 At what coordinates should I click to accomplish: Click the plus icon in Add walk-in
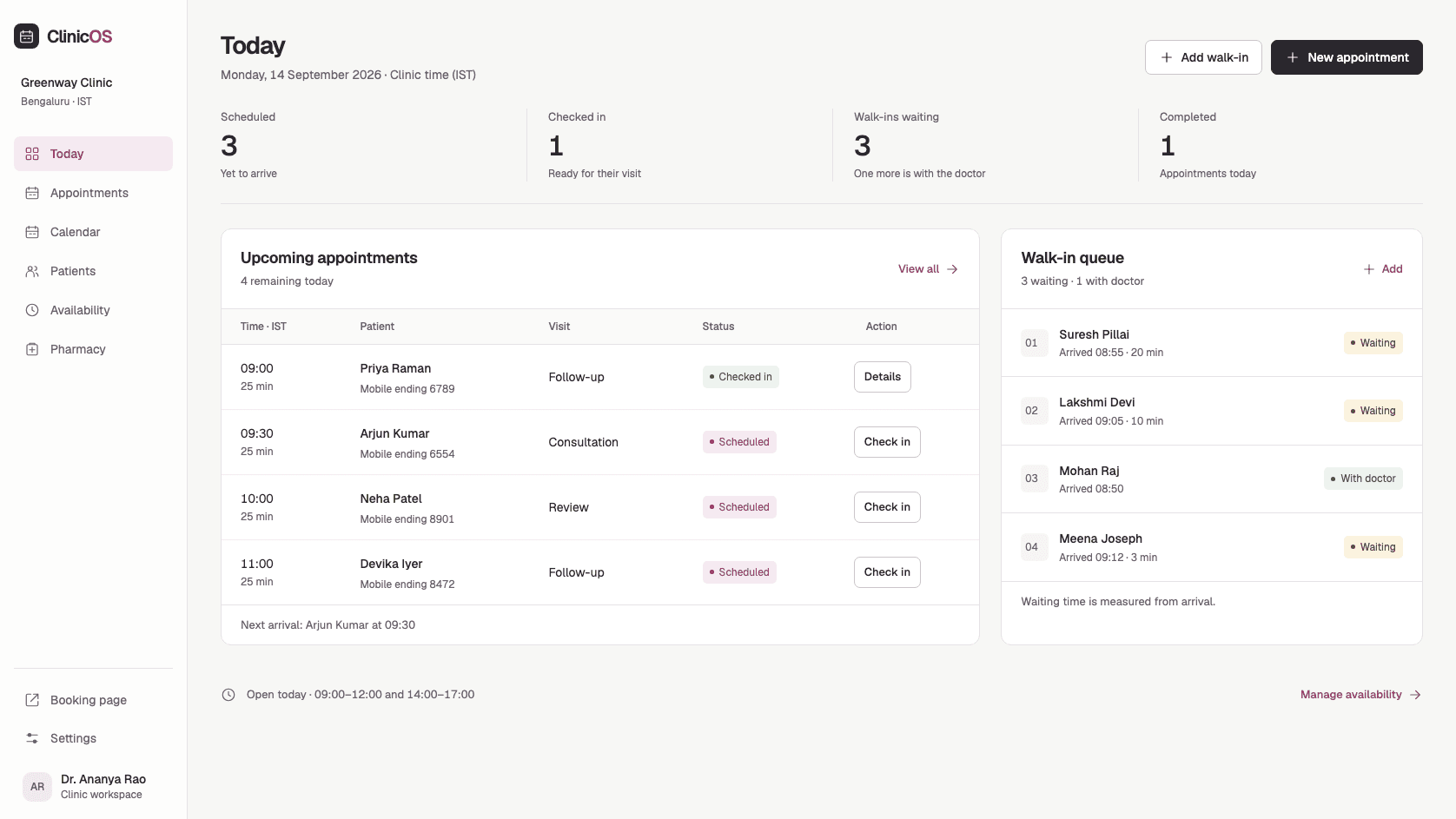pyautogui.click(x=1167, y=57)
